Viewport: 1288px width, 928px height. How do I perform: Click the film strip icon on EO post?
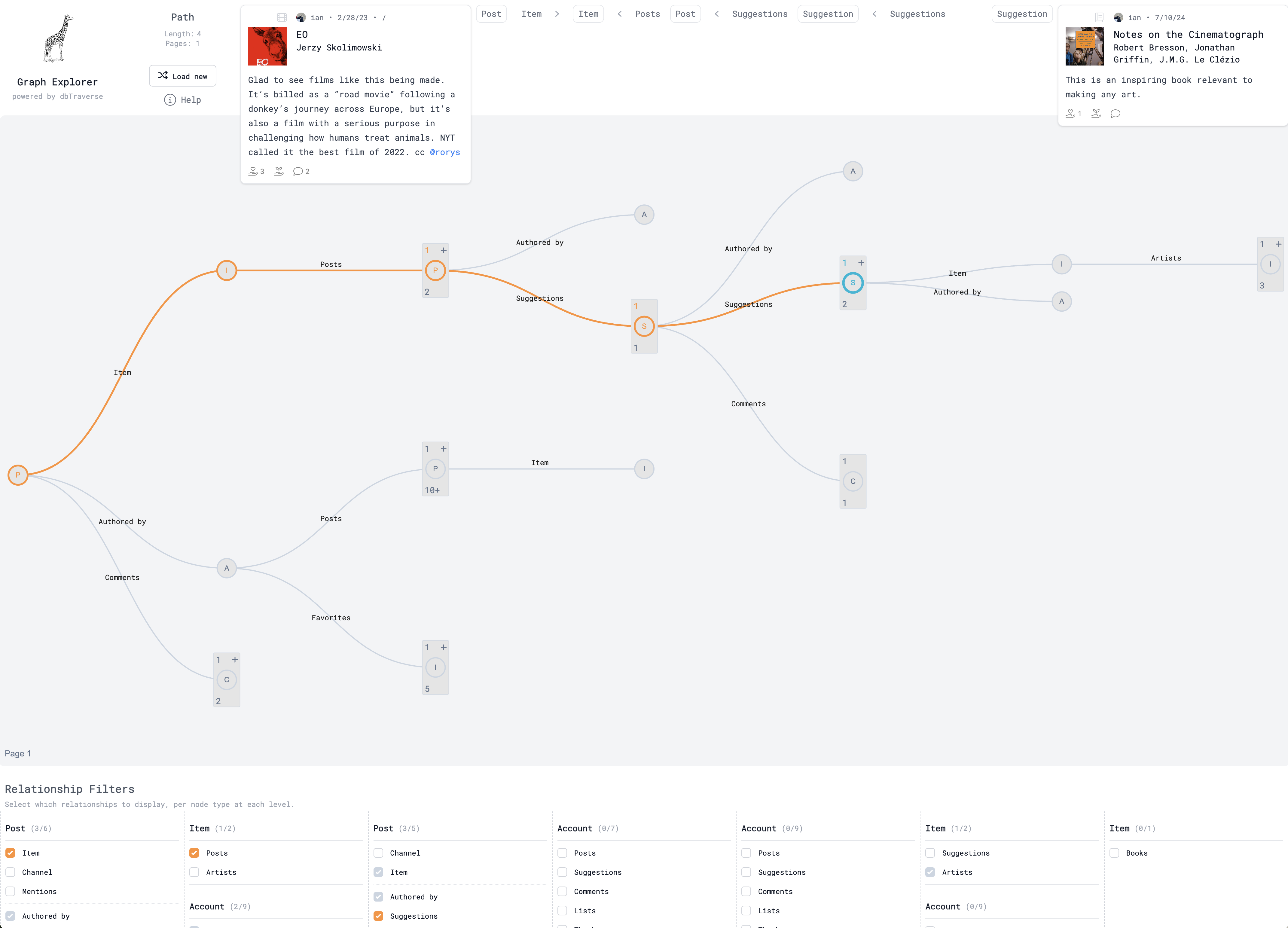click(x=282, y=18)
